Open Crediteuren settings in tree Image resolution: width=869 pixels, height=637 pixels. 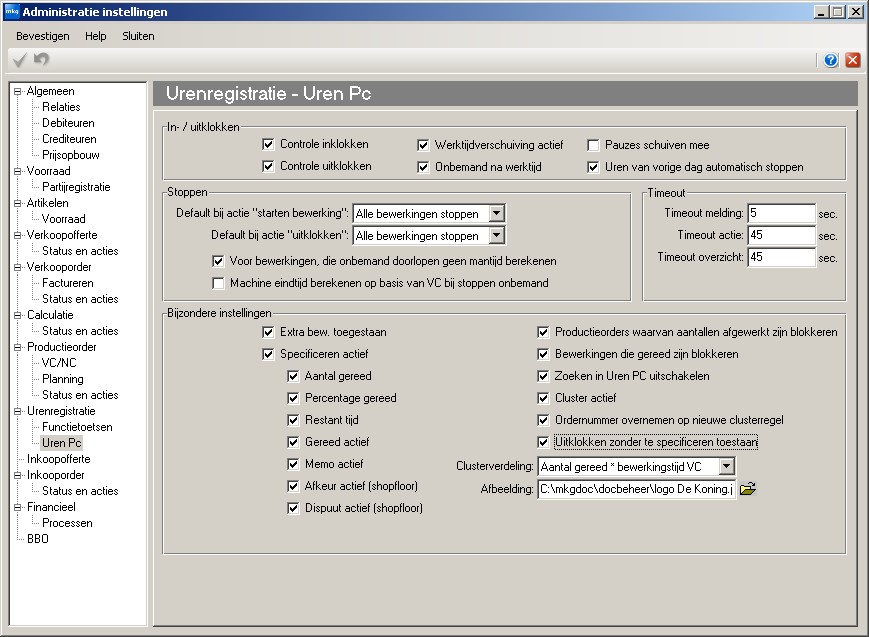coord(69,139)
